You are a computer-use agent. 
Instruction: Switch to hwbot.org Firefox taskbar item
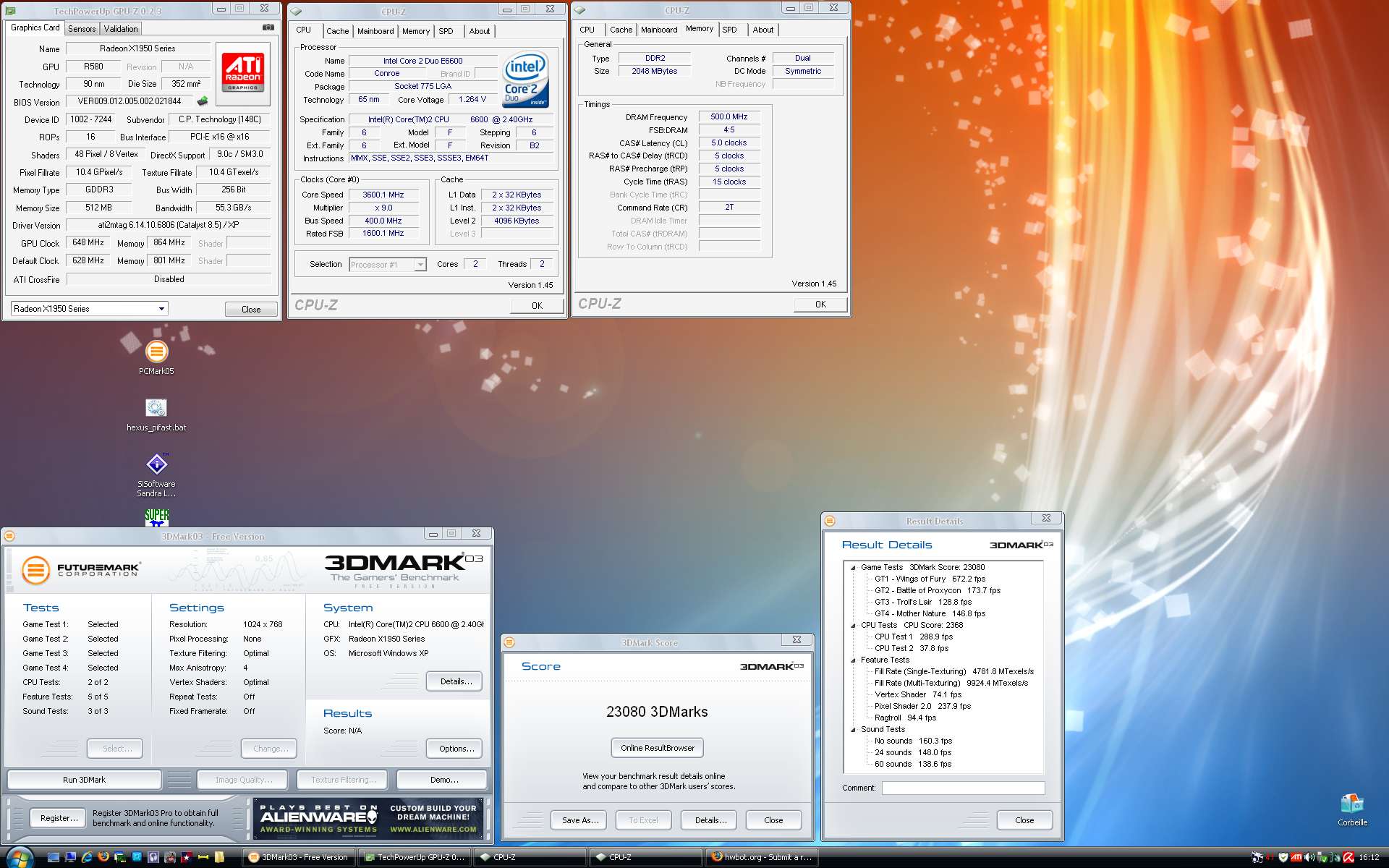[763, 857]
